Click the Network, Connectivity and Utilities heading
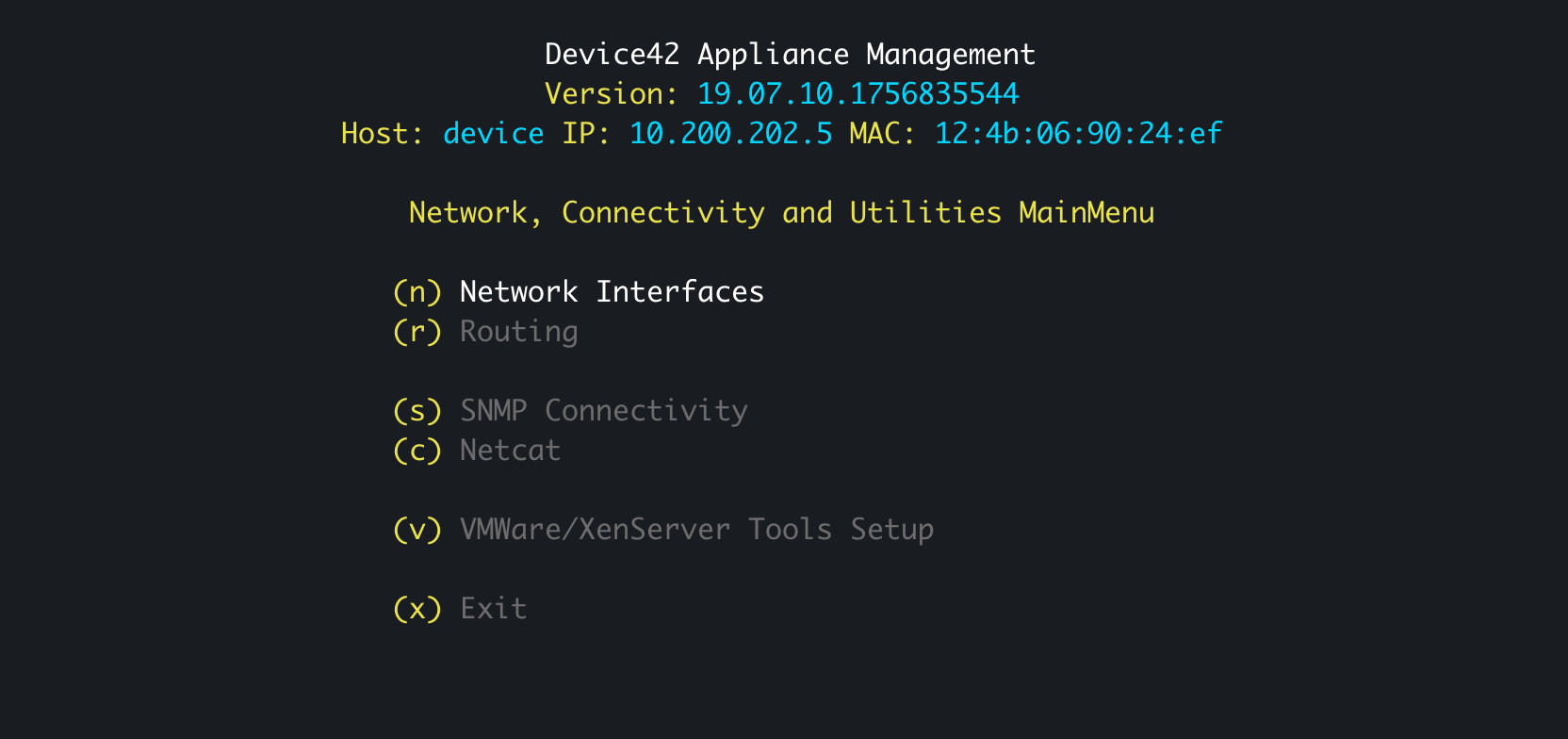This screenshot has width=1568, height=739. click(781, 213)
